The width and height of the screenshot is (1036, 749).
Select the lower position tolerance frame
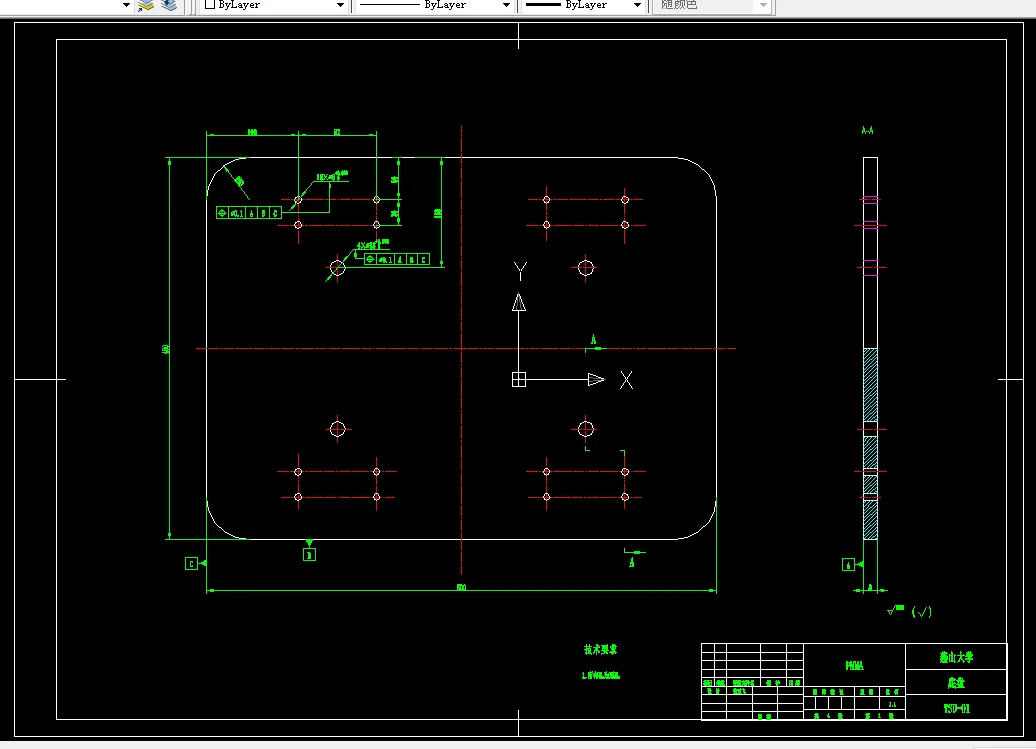coord(396,260)
